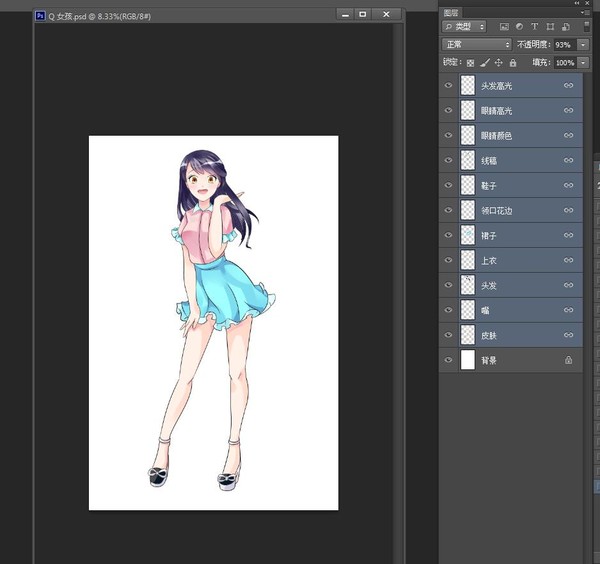This screenshot has width=600, height=564.
Task: Click the 头发高光 layer thumbnail
Action: [x=468, y=85]
